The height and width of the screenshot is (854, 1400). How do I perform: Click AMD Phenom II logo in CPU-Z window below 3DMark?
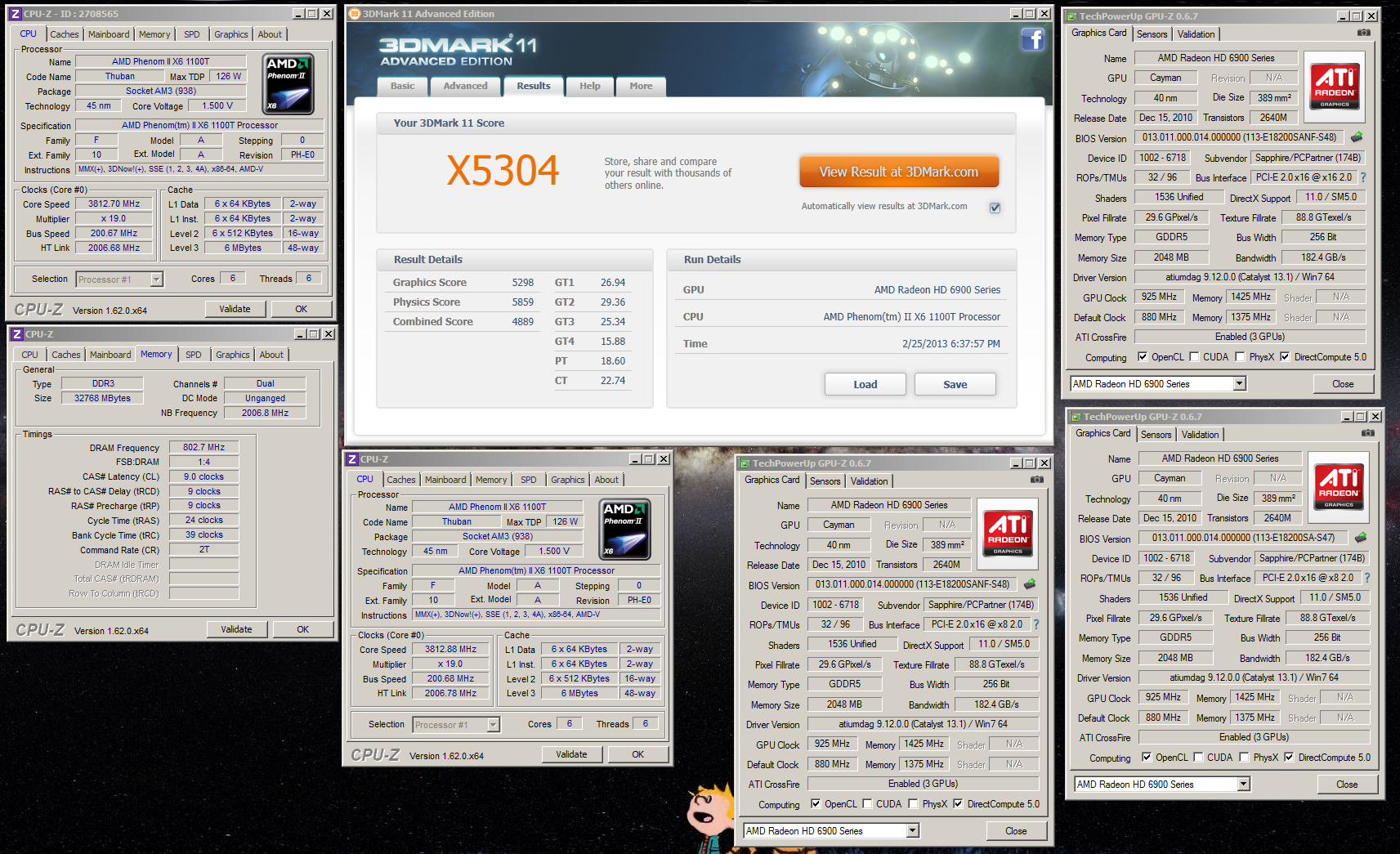click(x=625, y=530)
